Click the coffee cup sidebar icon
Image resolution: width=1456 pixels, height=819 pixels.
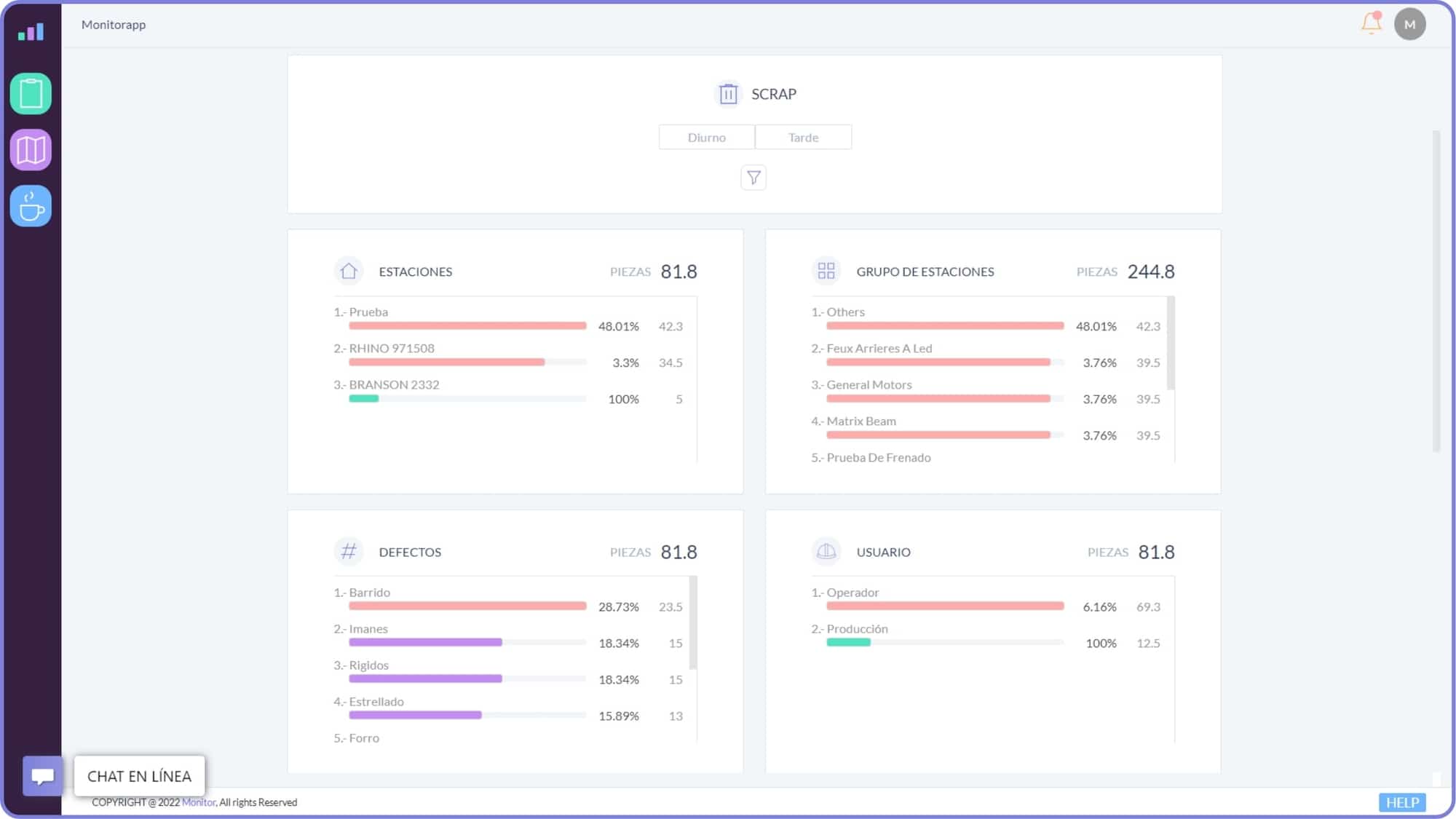click(x=30, y=205)
